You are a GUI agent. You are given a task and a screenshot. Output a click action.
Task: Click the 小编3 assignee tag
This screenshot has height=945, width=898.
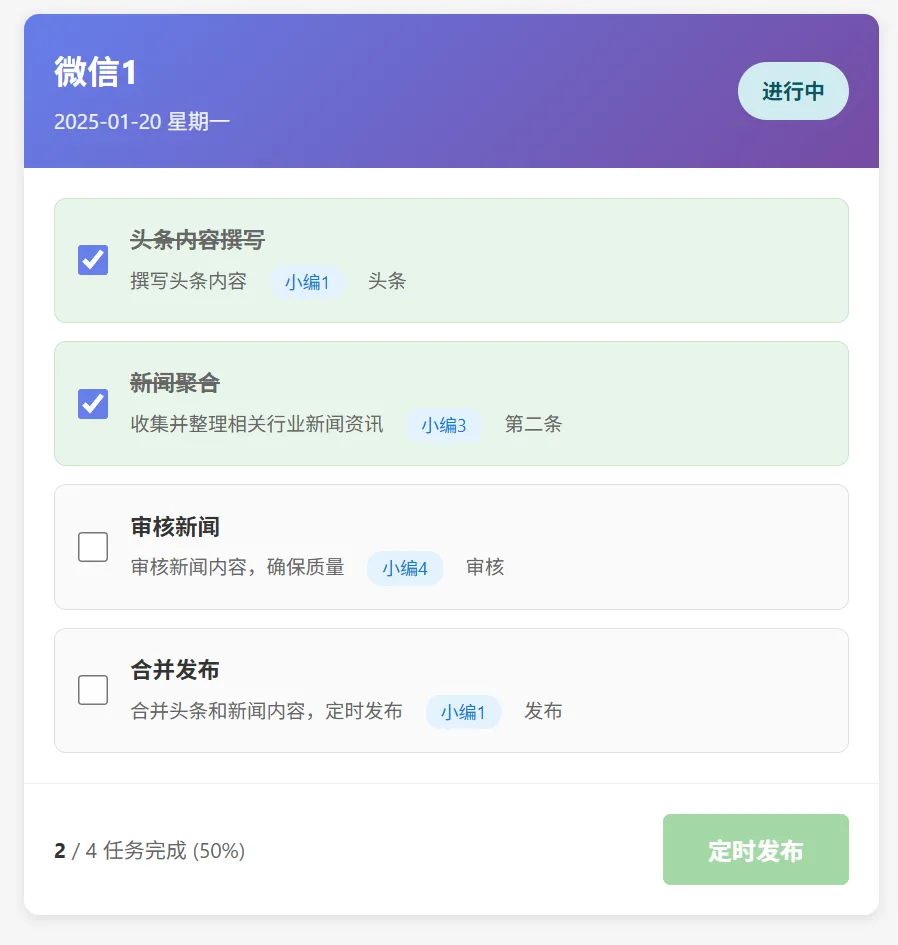[x=443, y=425]
